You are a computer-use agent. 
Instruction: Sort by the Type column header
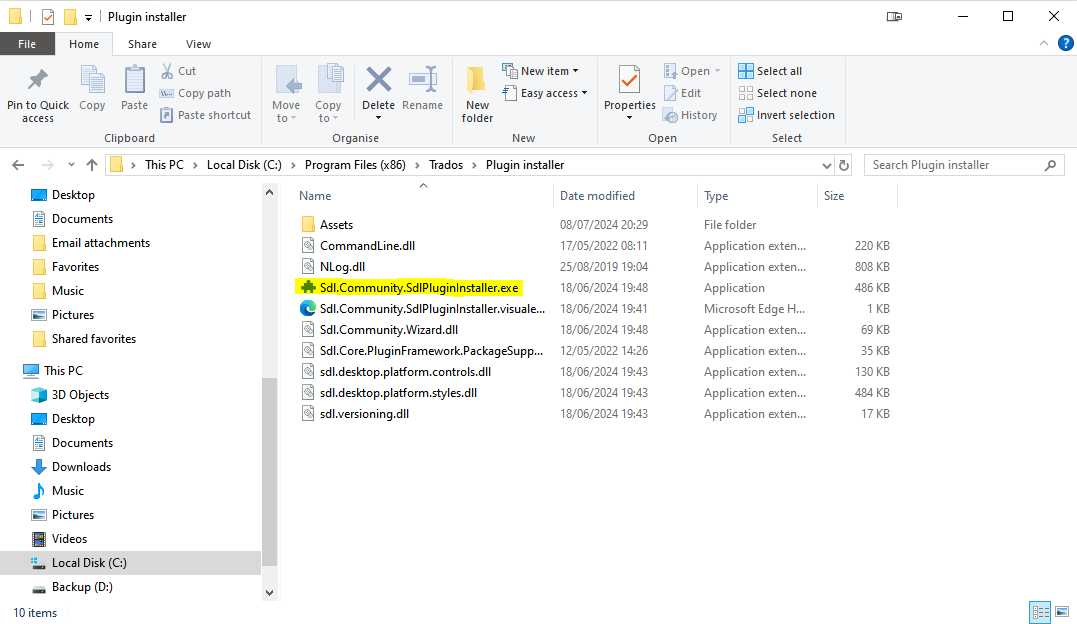(x=716, y=196)
